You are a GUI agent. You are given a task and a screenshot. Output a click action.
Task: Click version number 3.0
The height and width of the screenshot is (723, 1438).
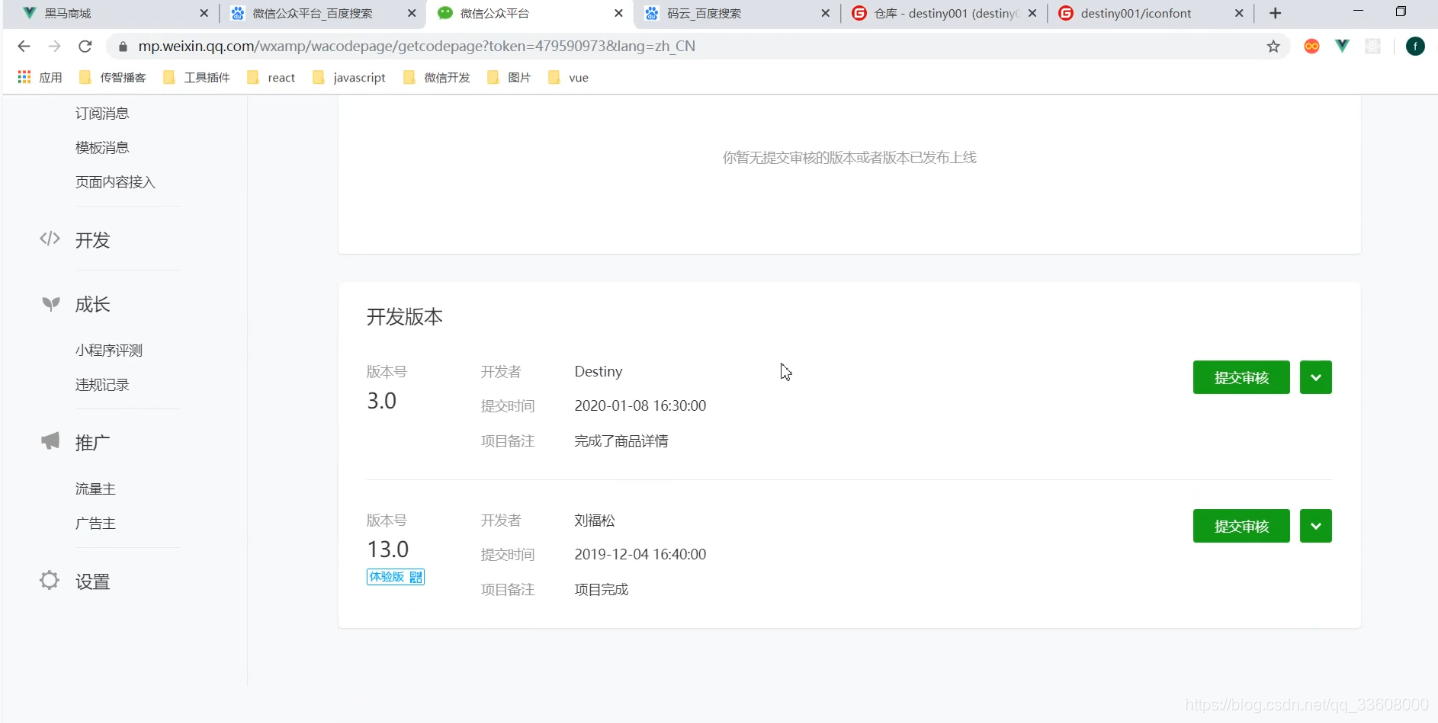pyautogui.click(x=382, y=401)
